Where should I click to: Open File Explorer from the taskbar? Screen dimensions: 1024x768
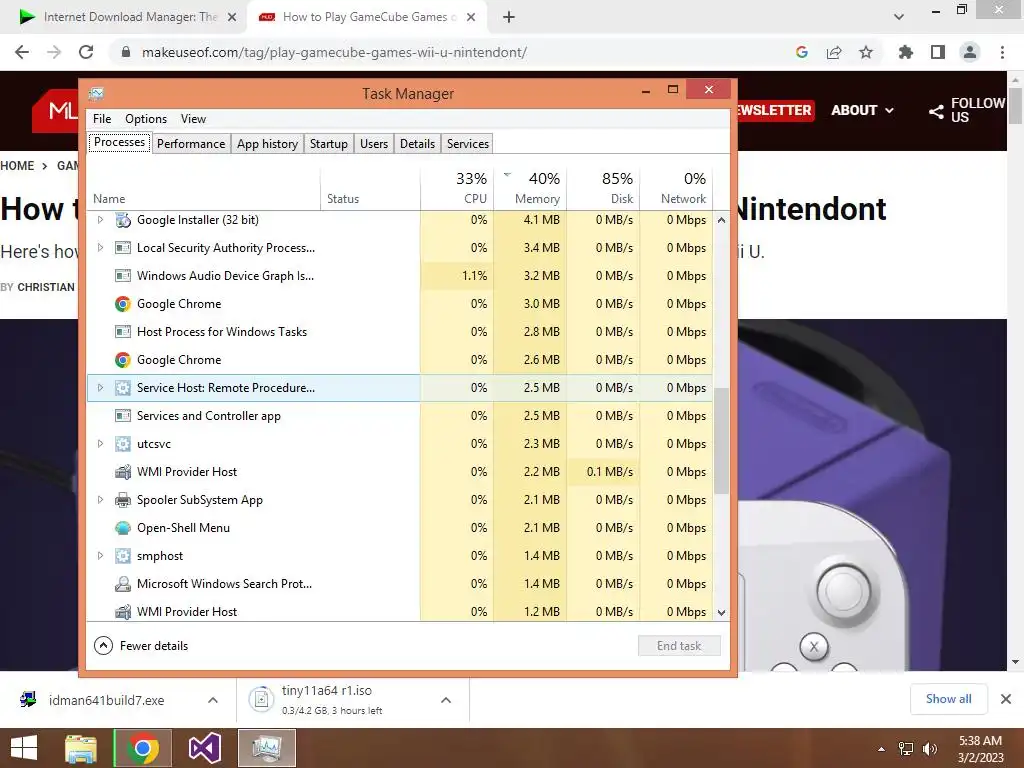80,748
